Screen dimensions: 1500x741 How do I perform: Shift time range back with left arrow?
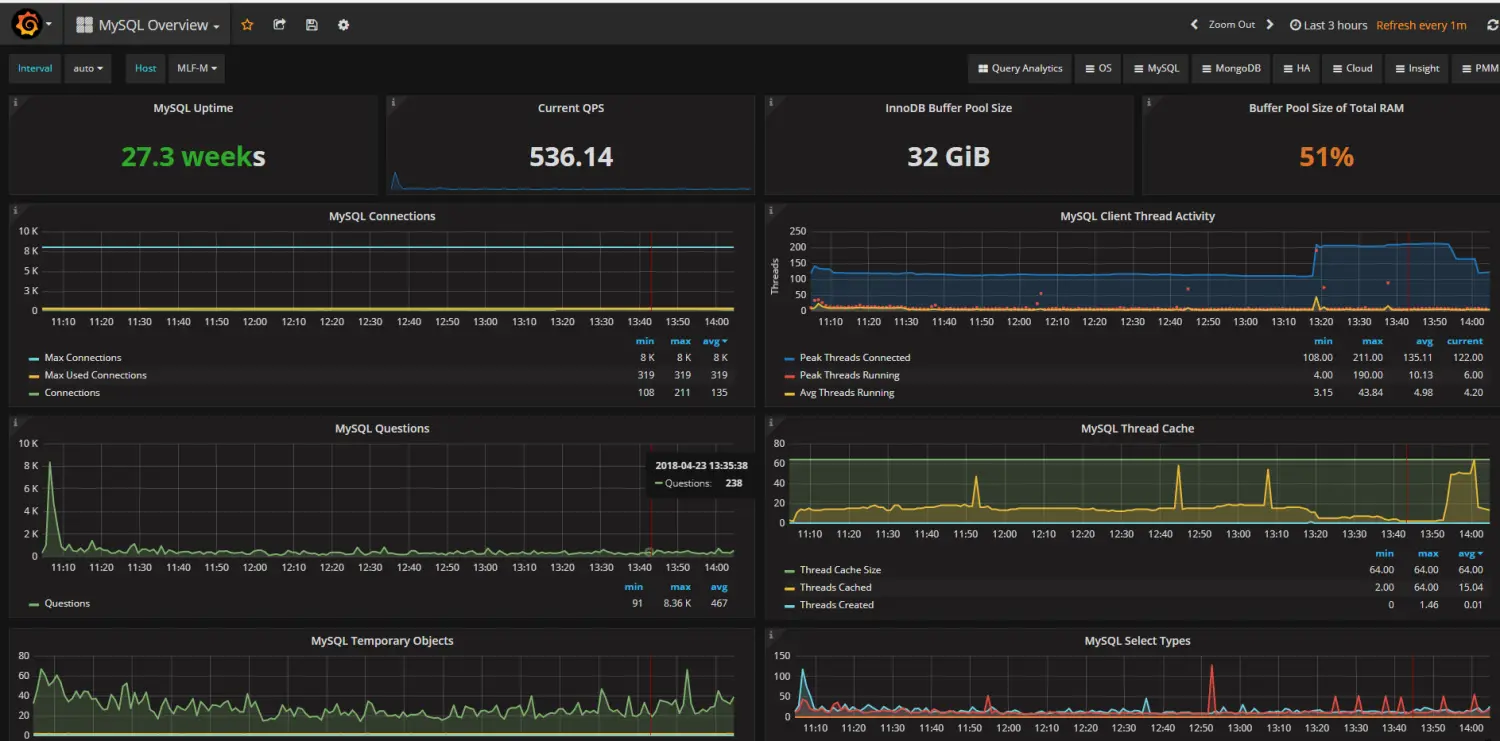pos(1194,25)
